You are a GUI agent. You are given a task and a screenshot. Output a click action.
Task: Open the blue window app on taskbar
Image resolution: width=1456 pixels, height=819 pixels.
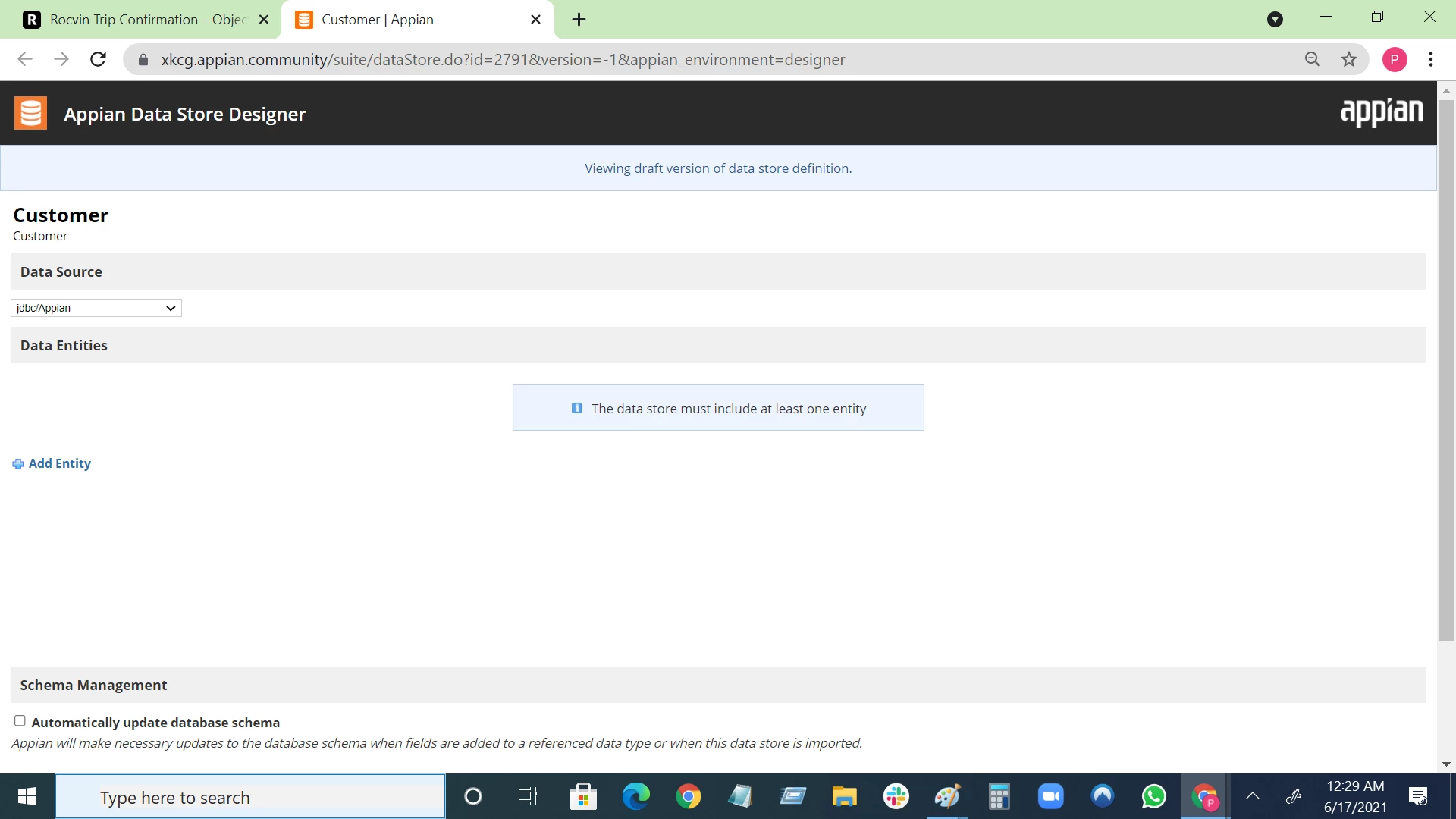pos(792,796)
